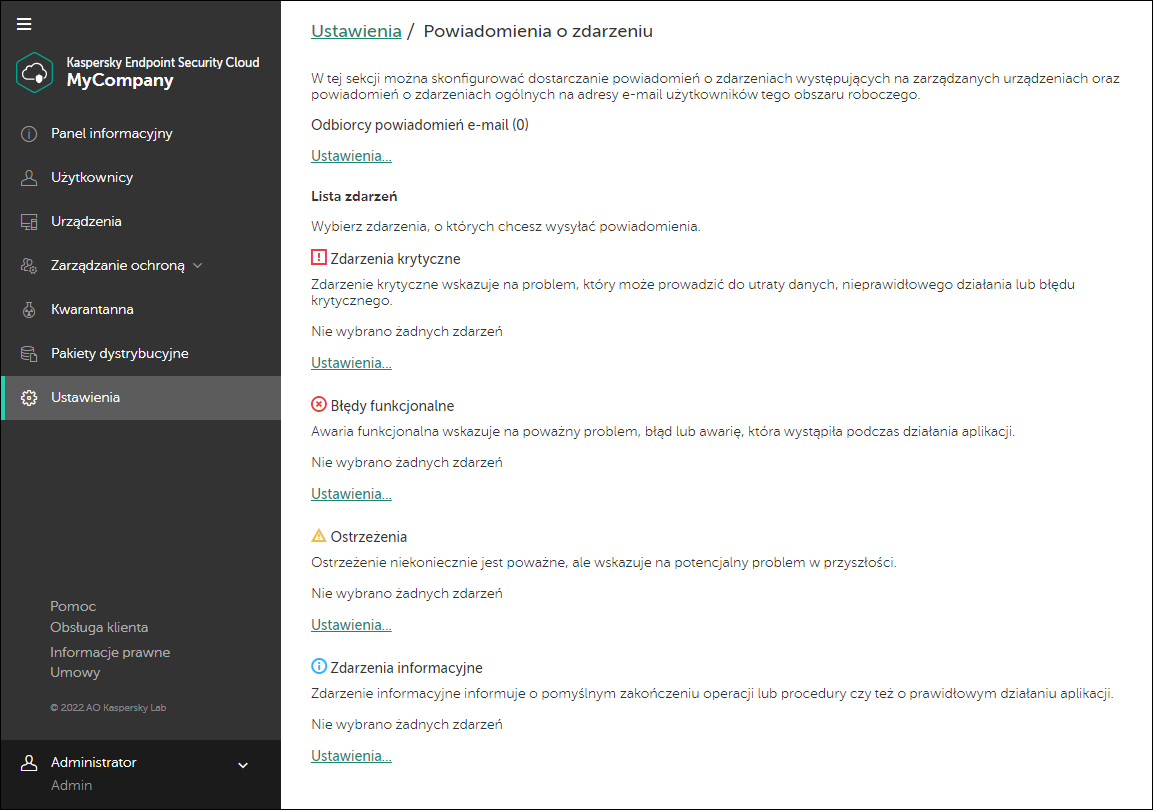Open the Pomoc help link
This screenshot has height=810, width=1153.
(73, 606)
